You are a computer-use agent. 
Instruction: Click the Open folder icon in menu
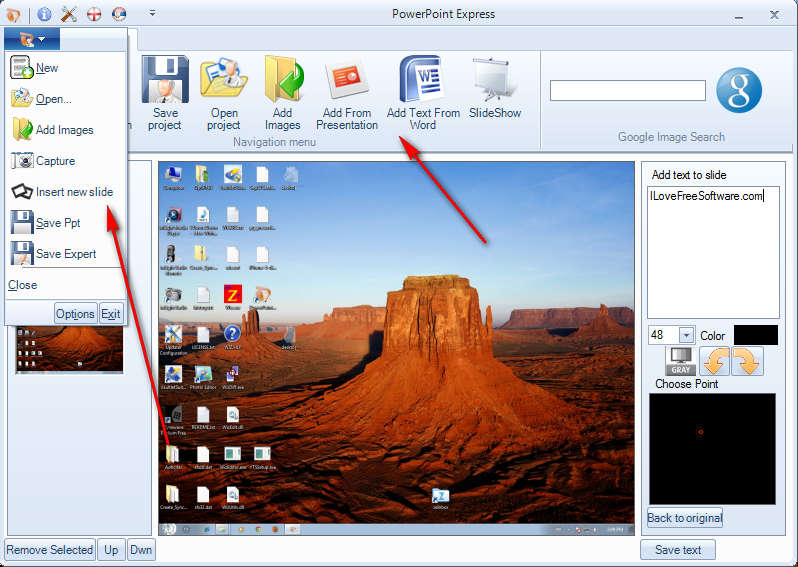pyautogui.click(x=22, y=98)
